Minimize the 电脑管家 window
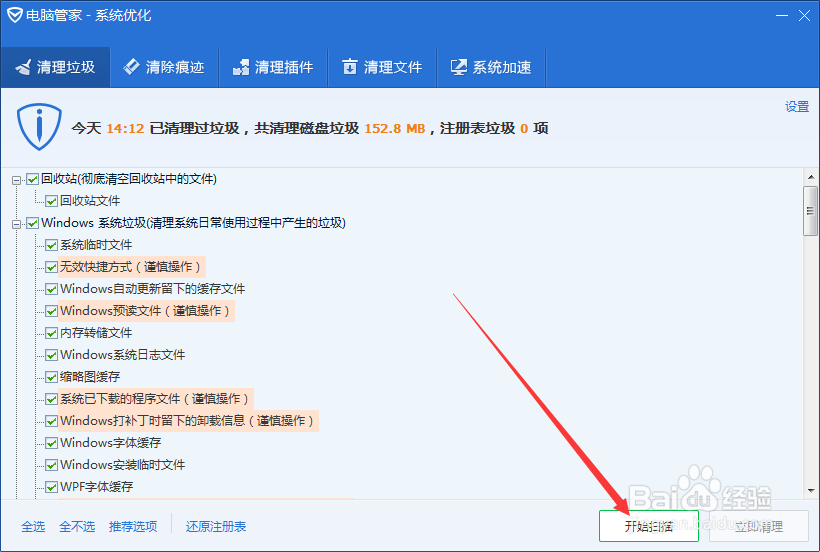 pos(782,16)
